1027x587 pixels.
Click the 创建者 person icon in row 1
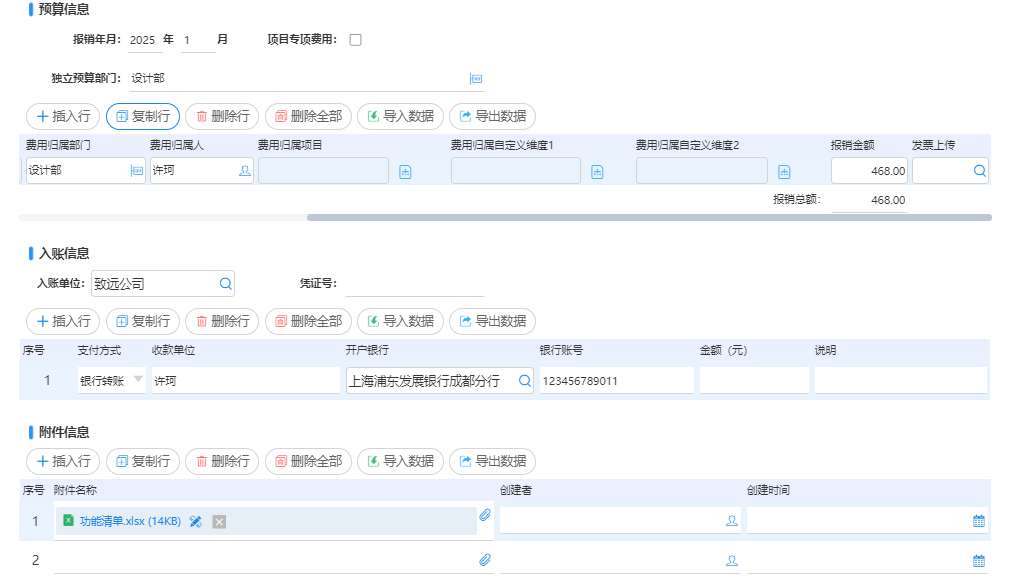[x=732, y=521]
